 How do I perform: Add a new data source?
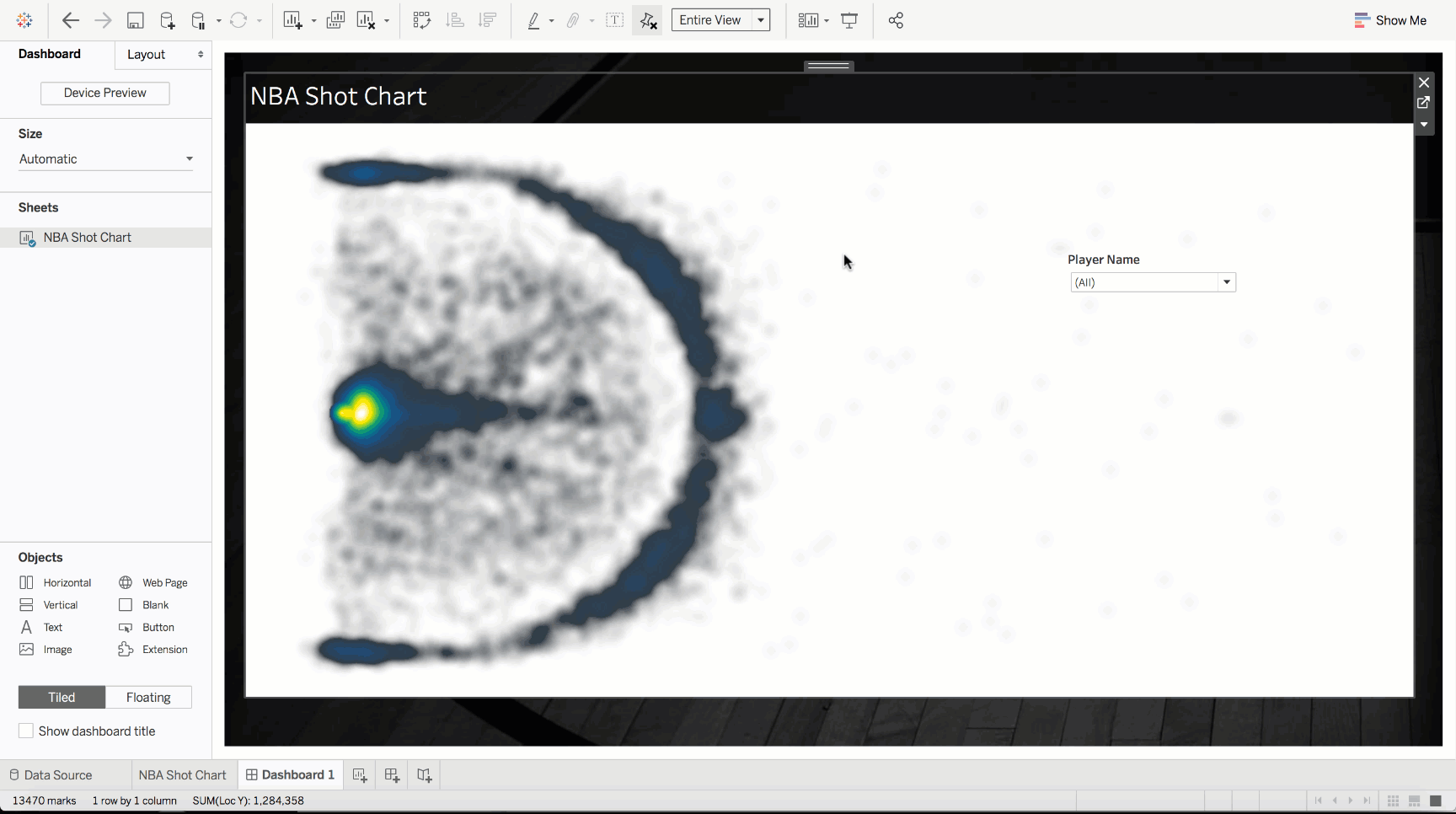coord(167,20)
